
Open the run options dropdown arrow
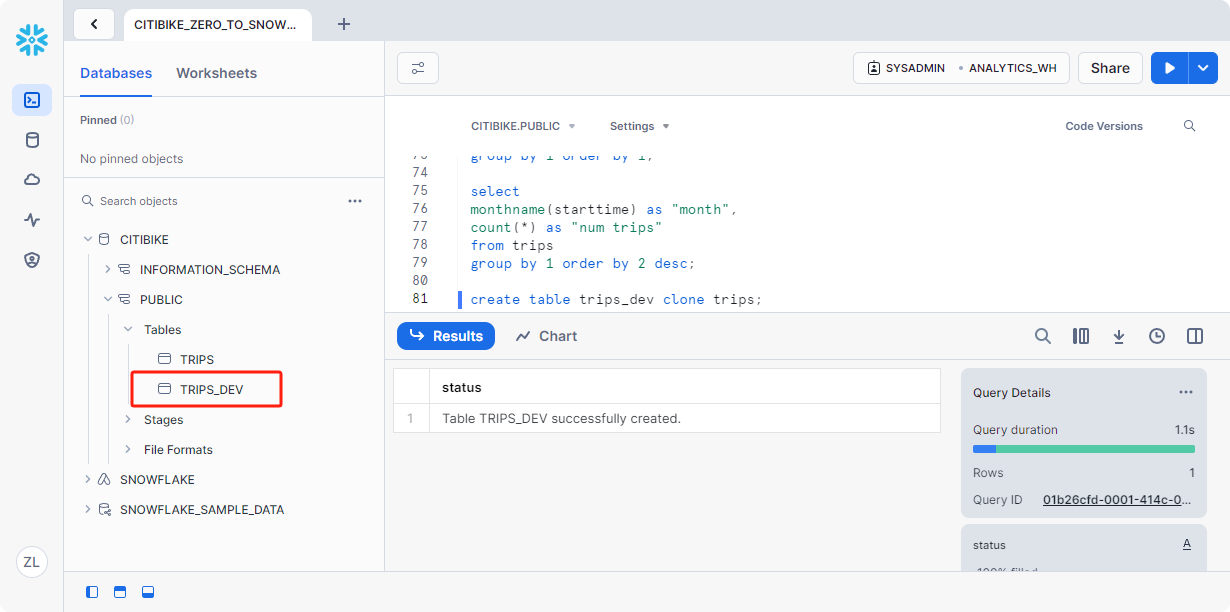1203,68
